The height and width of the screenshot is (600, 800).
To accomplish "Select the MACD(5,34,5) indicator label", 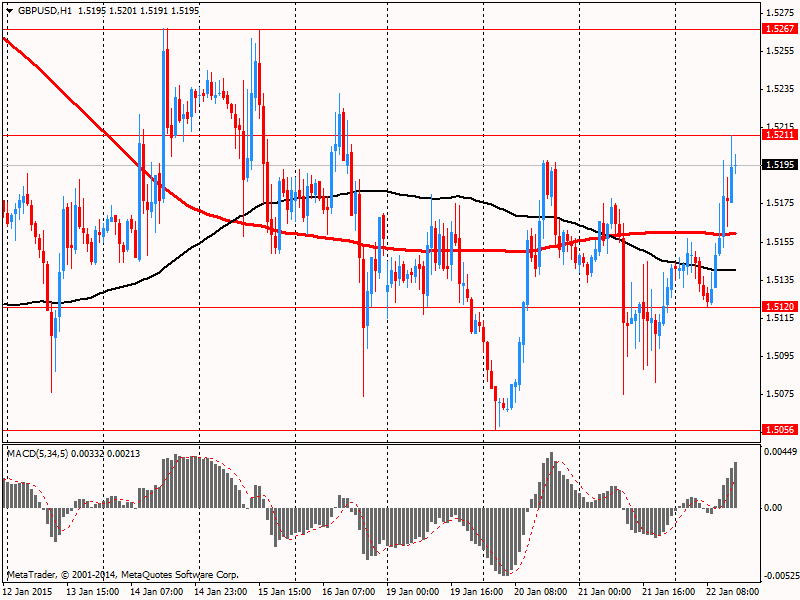I will pyautogui.click(x=37, y=454).
